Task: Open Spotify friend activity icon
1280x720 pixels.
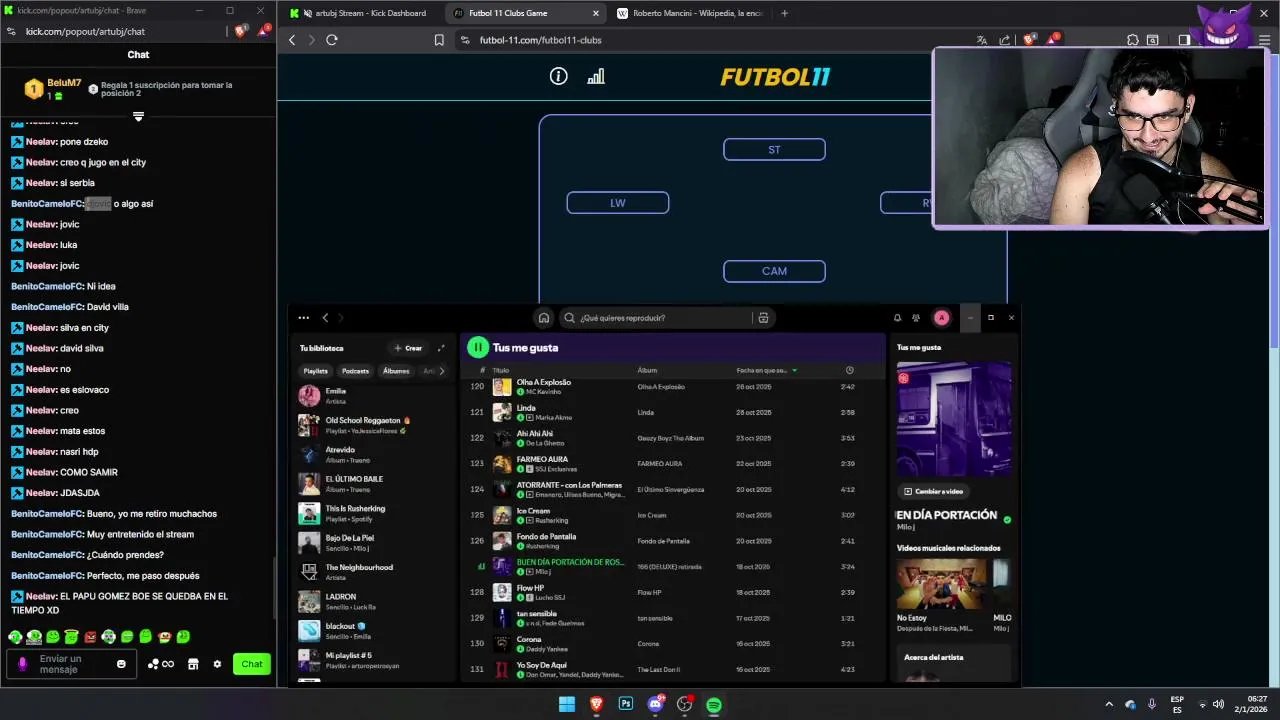Action: coord(916,318)
